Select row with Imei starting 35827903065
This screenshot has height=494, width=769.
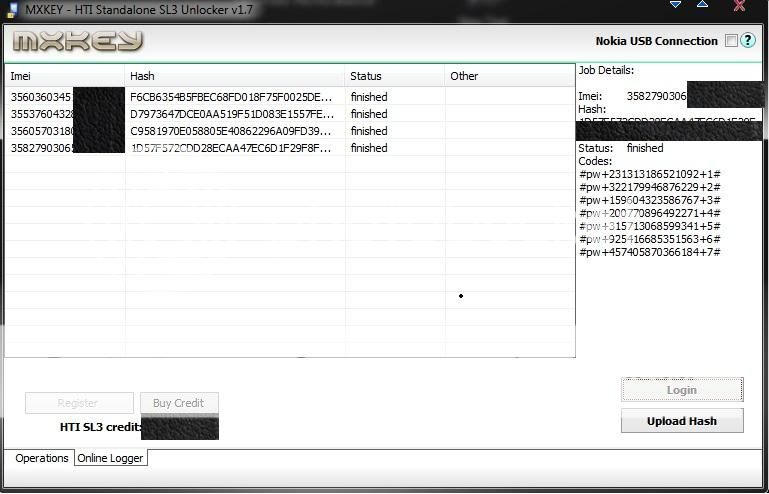tap(290, 148)
